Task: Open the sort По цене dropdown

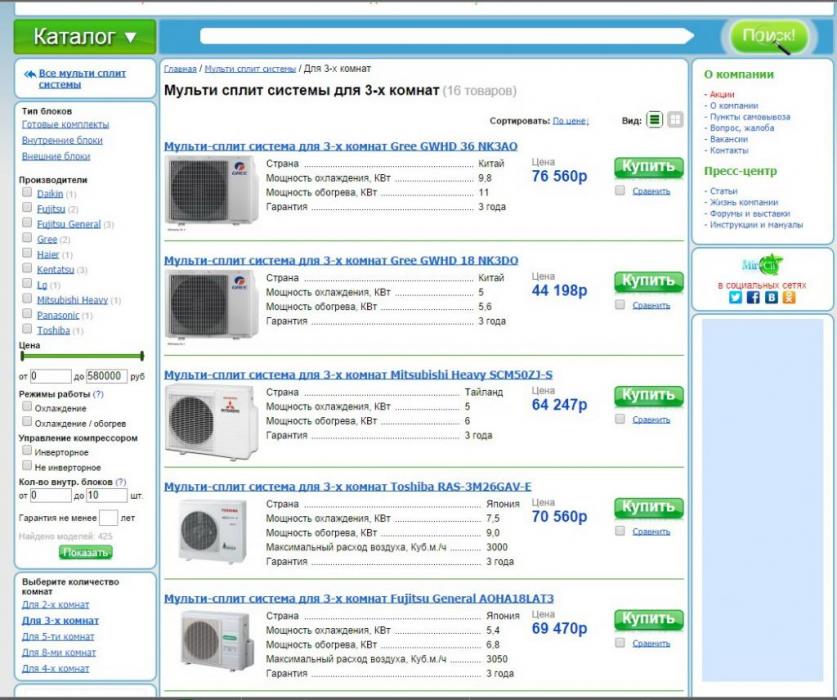Action: 571,121
